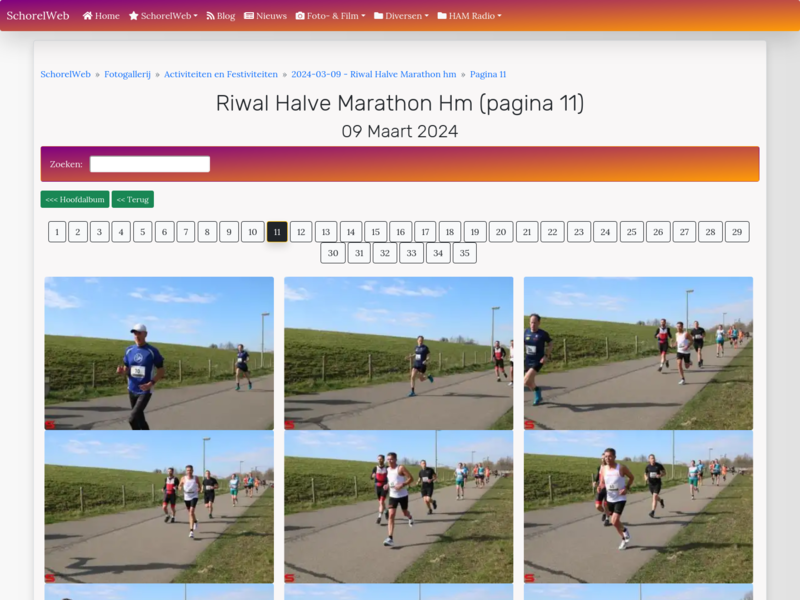The width and height of the screenshot is (800, 600).
Task: Expand the SchorelWeb dropdown menu
Action: pyautogui.click(x=163, y=16)
